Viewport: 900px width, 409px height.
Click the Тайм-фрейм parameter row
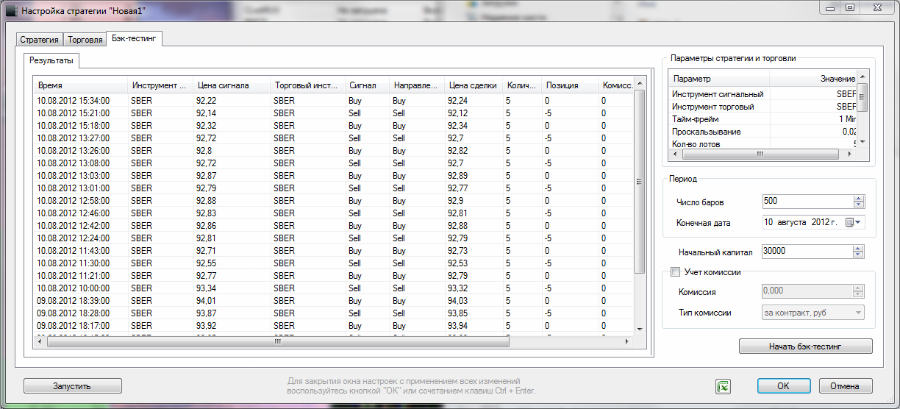click(763, 119)
